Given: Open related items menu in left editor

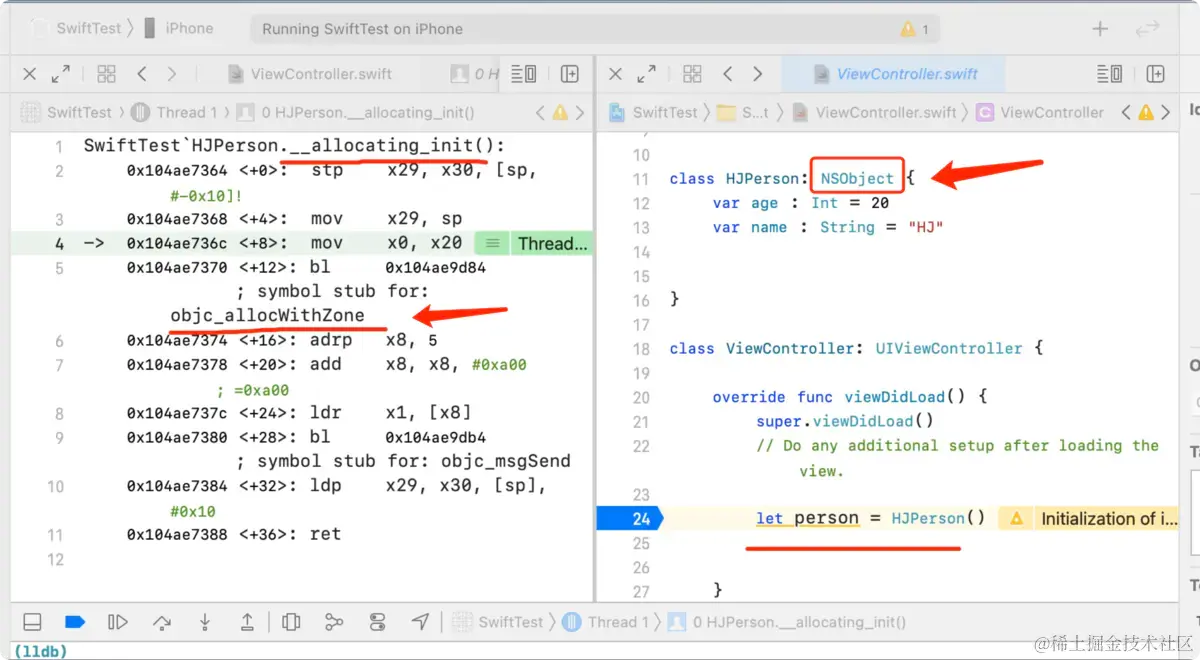Looking at the screenshot, I should 107,74.
